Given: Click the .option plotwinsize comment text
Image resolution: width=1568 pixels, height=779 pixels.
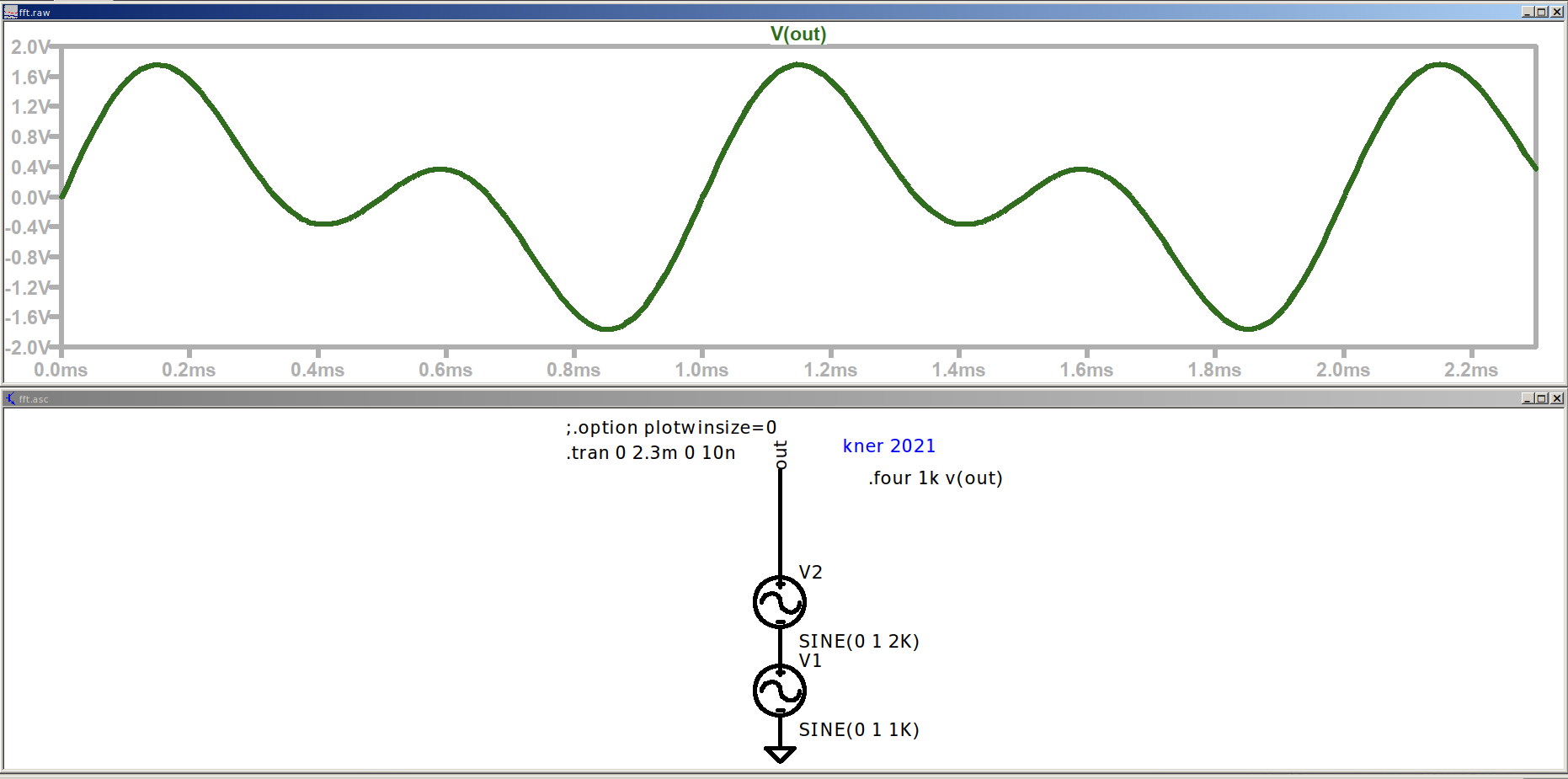Looking at the screenshot, I should tap(671, 428).
